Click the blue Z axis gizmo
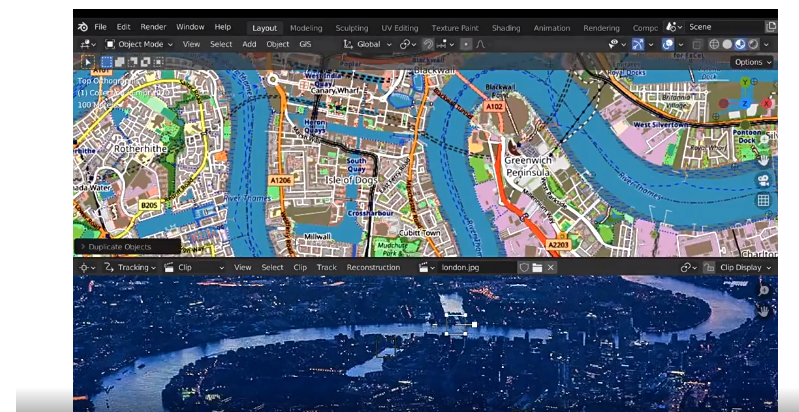The image size is (799, 412). 744,104
